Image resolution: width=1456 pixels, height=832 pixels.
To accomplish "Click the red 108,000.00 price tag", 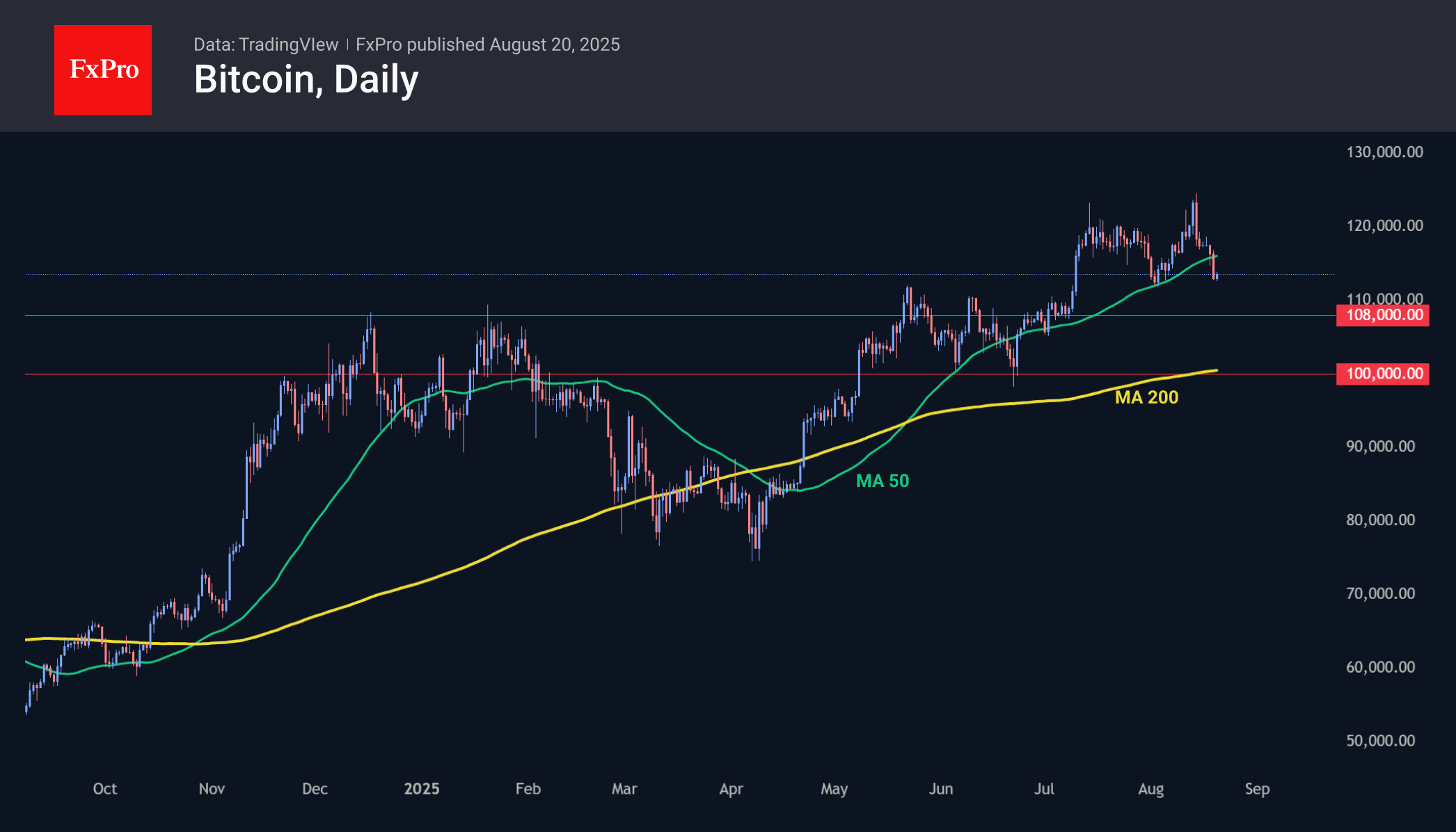I will [x=1384, y=315].
